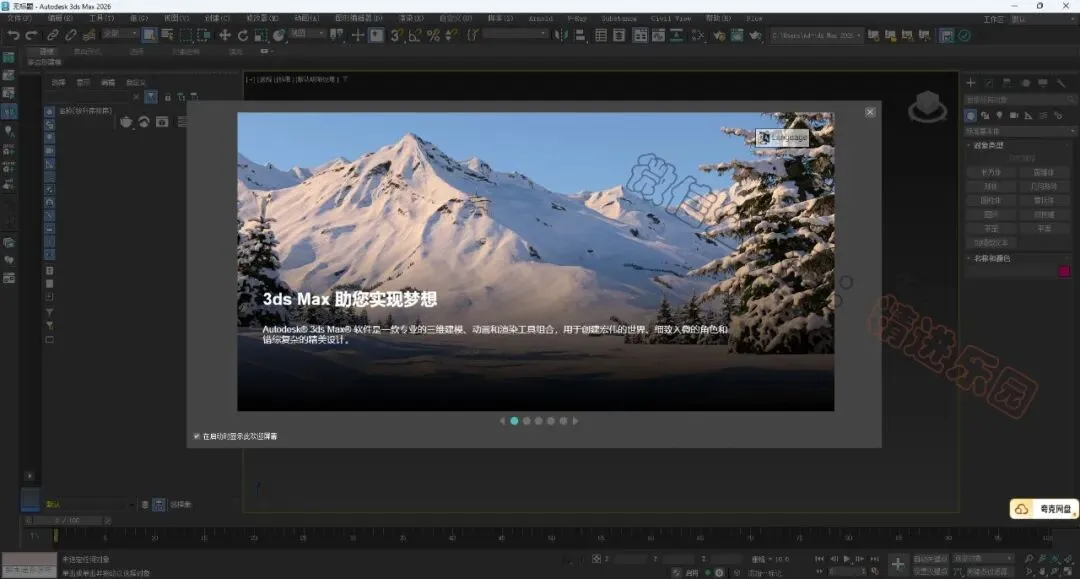
Task: Open the standard primitives type dropdown
Action: [x=1019, y=131]
